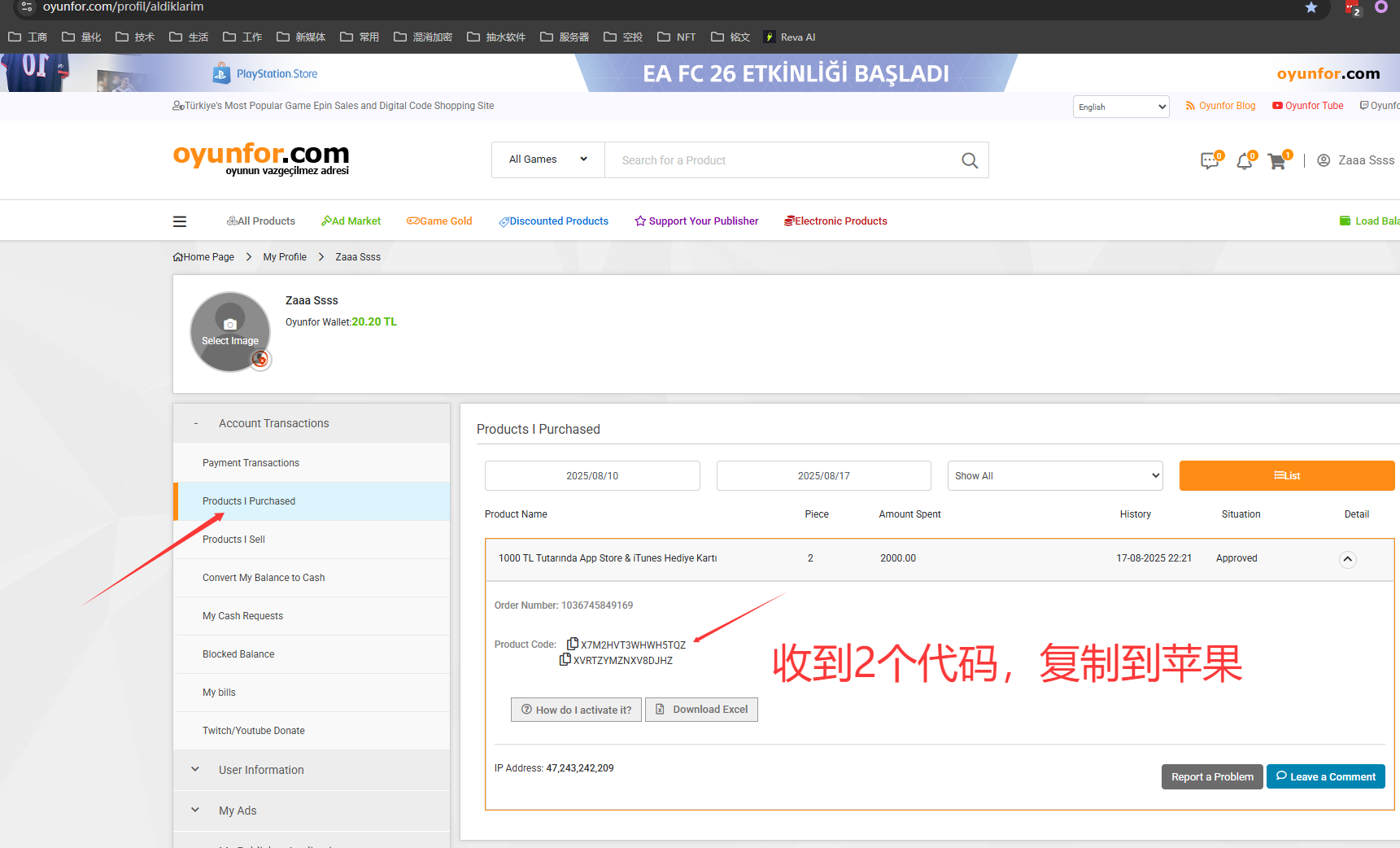Open the 混淆加密 bookmarks folder

pyautogui.click(x=423, y=37)
